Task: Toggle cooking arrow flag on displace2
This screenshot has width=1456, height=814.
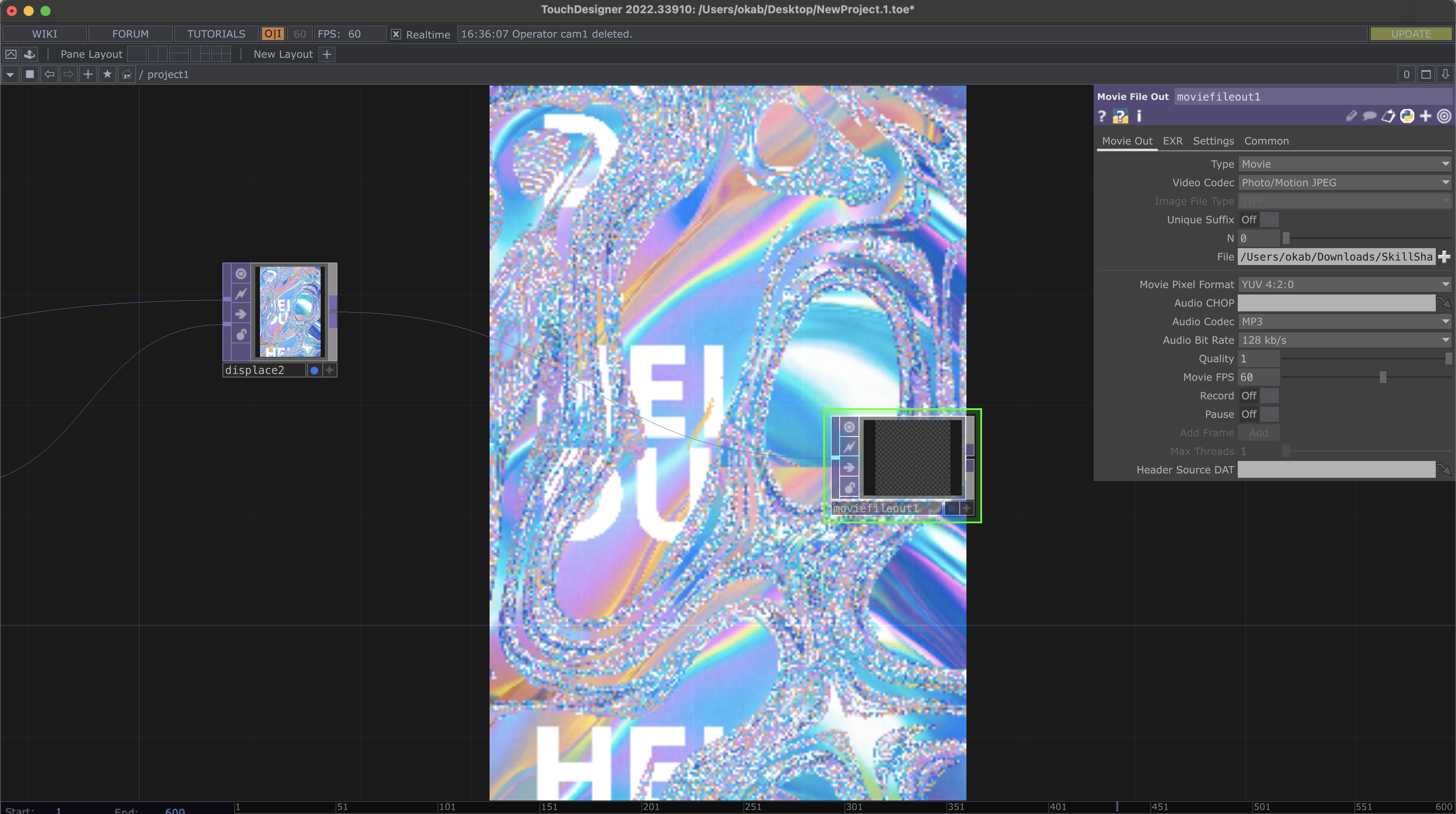Action: 241,314
